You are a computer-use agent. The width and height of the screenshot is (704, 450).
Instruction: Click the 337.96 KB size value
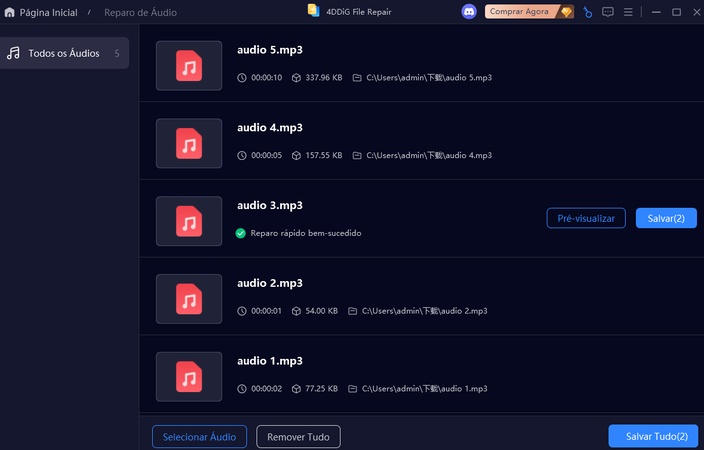point(324,78)
